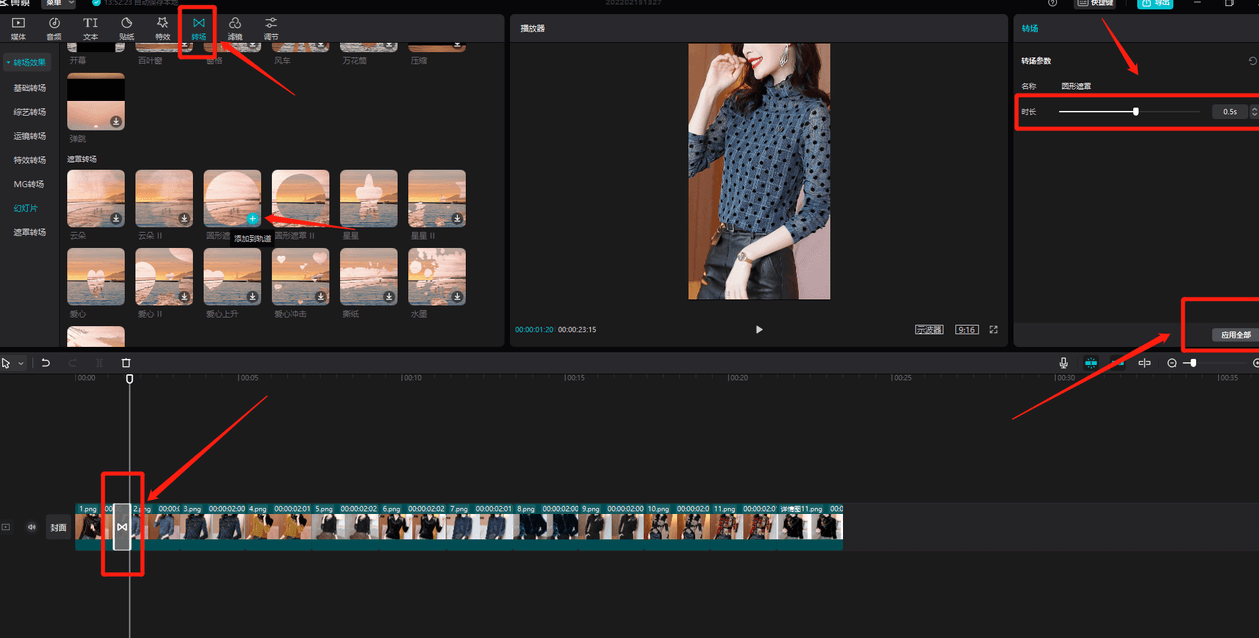Click the 时长 duration slider handle
The image size is (1259, 638).
[x=1136, y=111]
